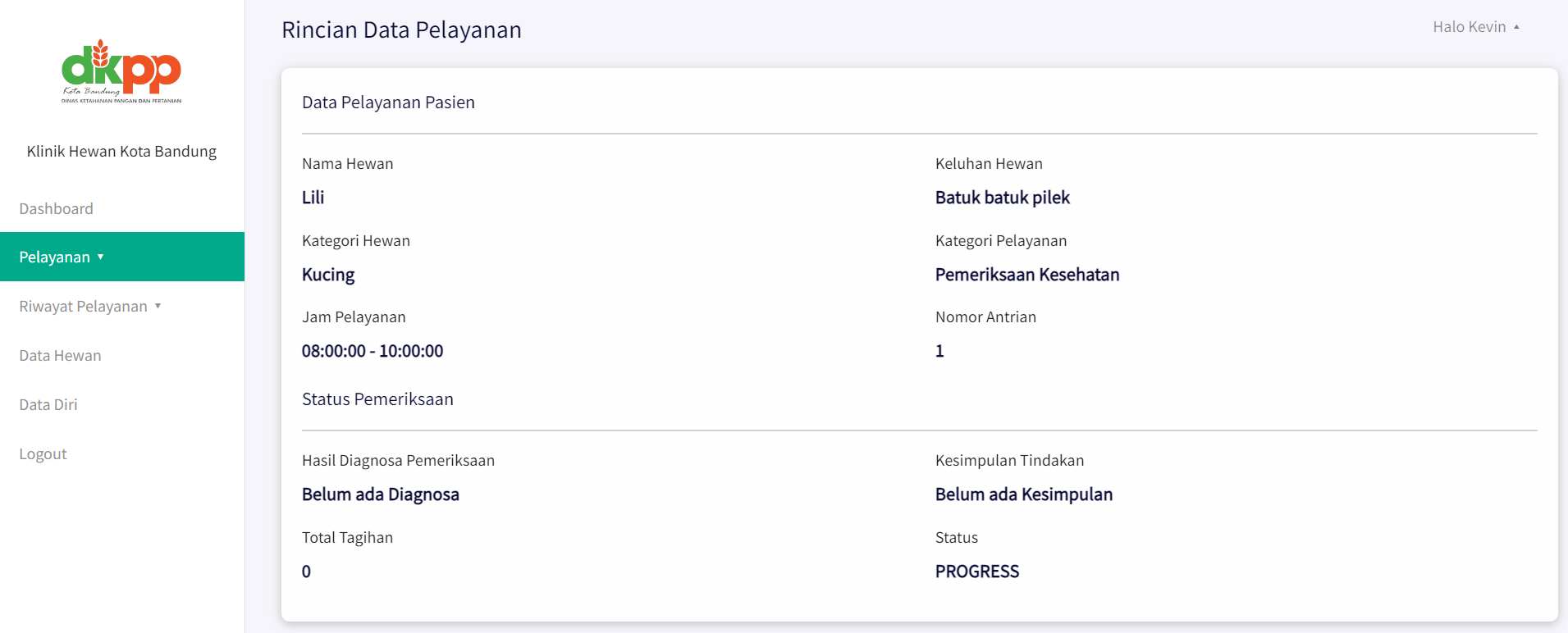Click the caret beside Halo Kevin
This screenshot has height=633, width=1568.
click(1516, 27)
